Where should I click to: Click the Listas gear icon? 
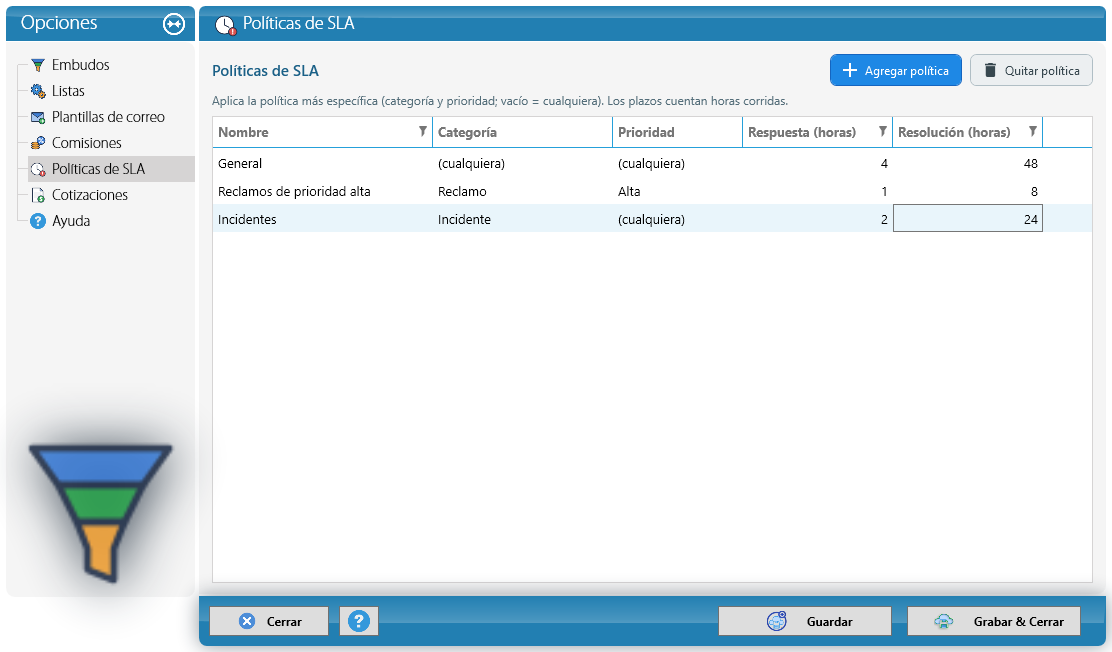pyautogui.click(x=38, y=91)
